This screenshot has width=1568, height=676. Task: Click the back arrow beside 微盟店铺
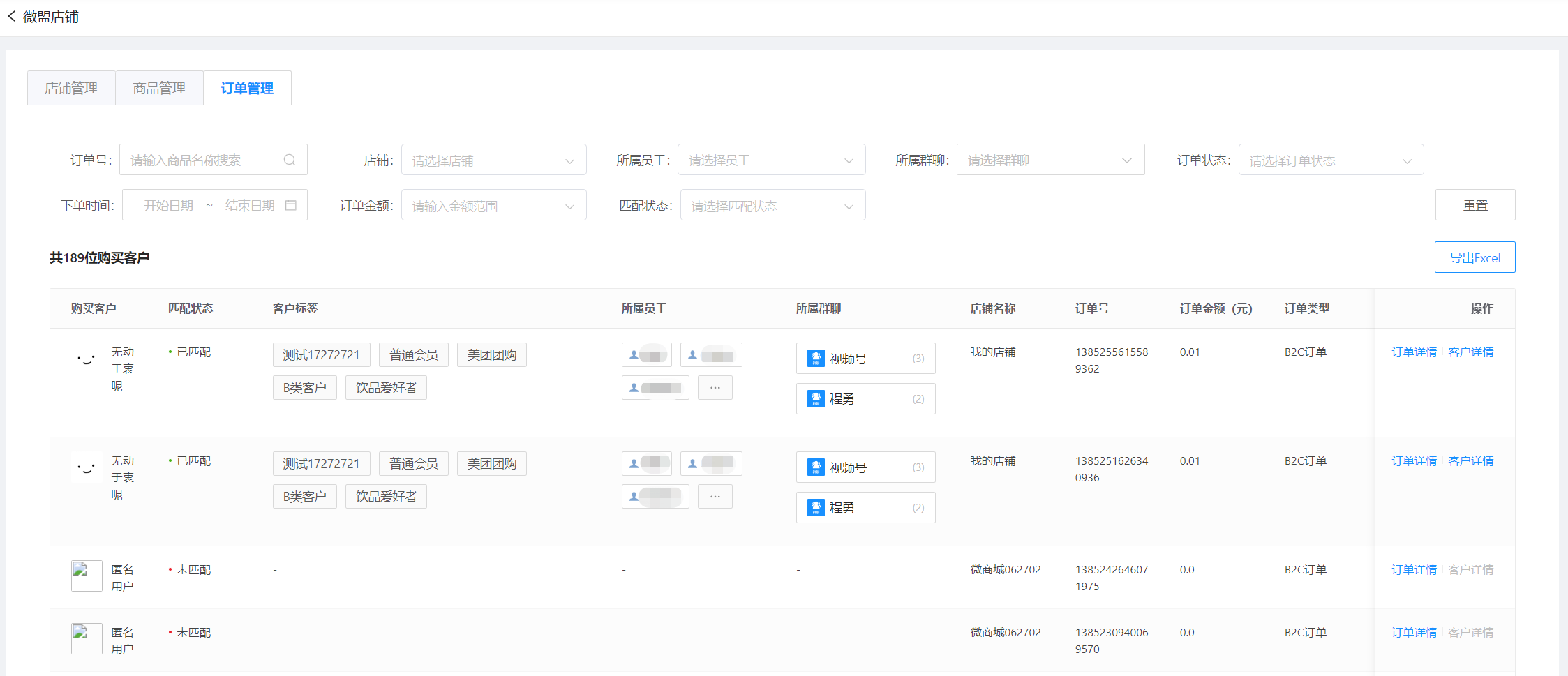12,16
